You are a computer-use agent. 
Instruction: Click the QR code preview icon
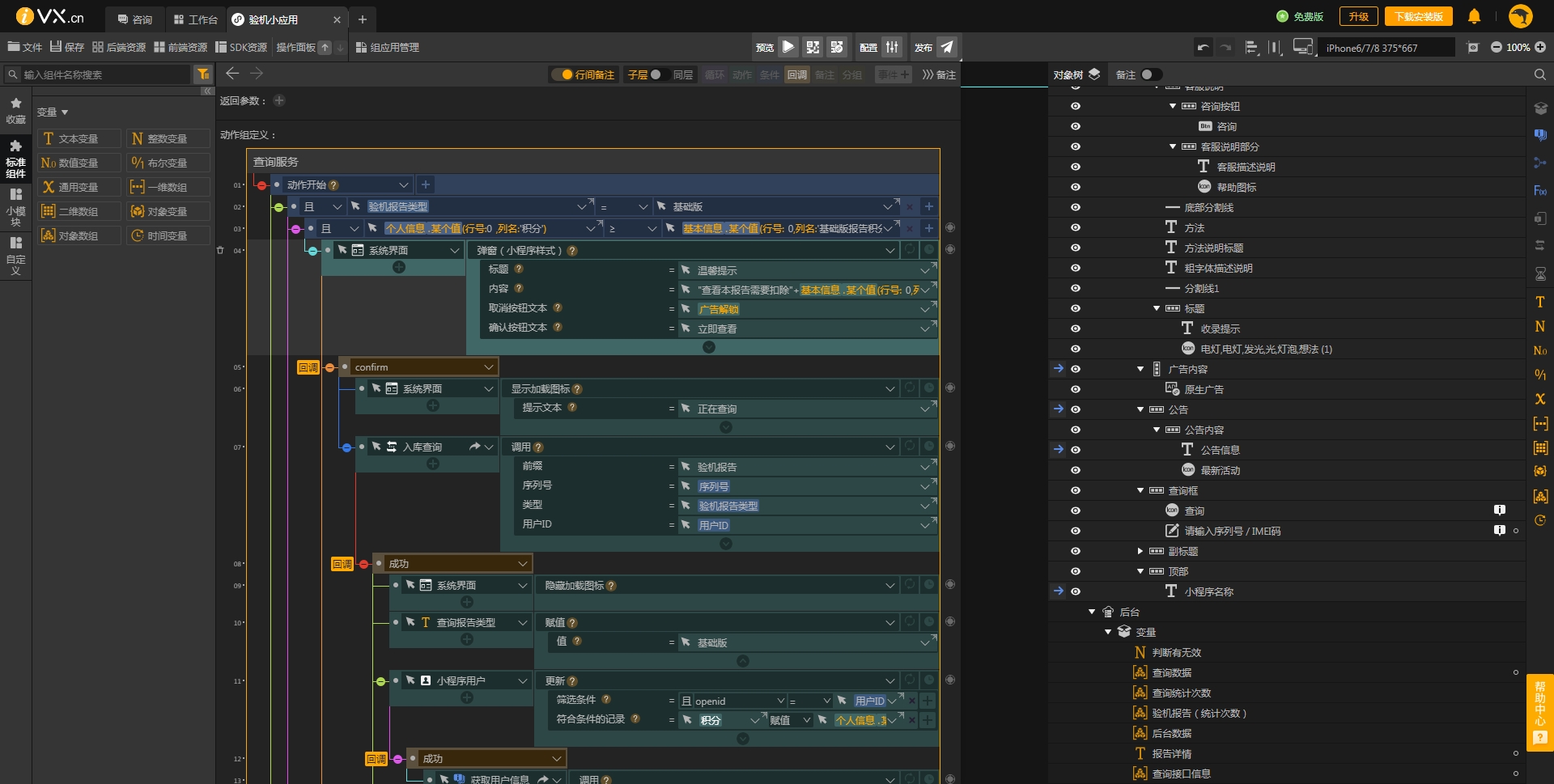tap(813, 47)
